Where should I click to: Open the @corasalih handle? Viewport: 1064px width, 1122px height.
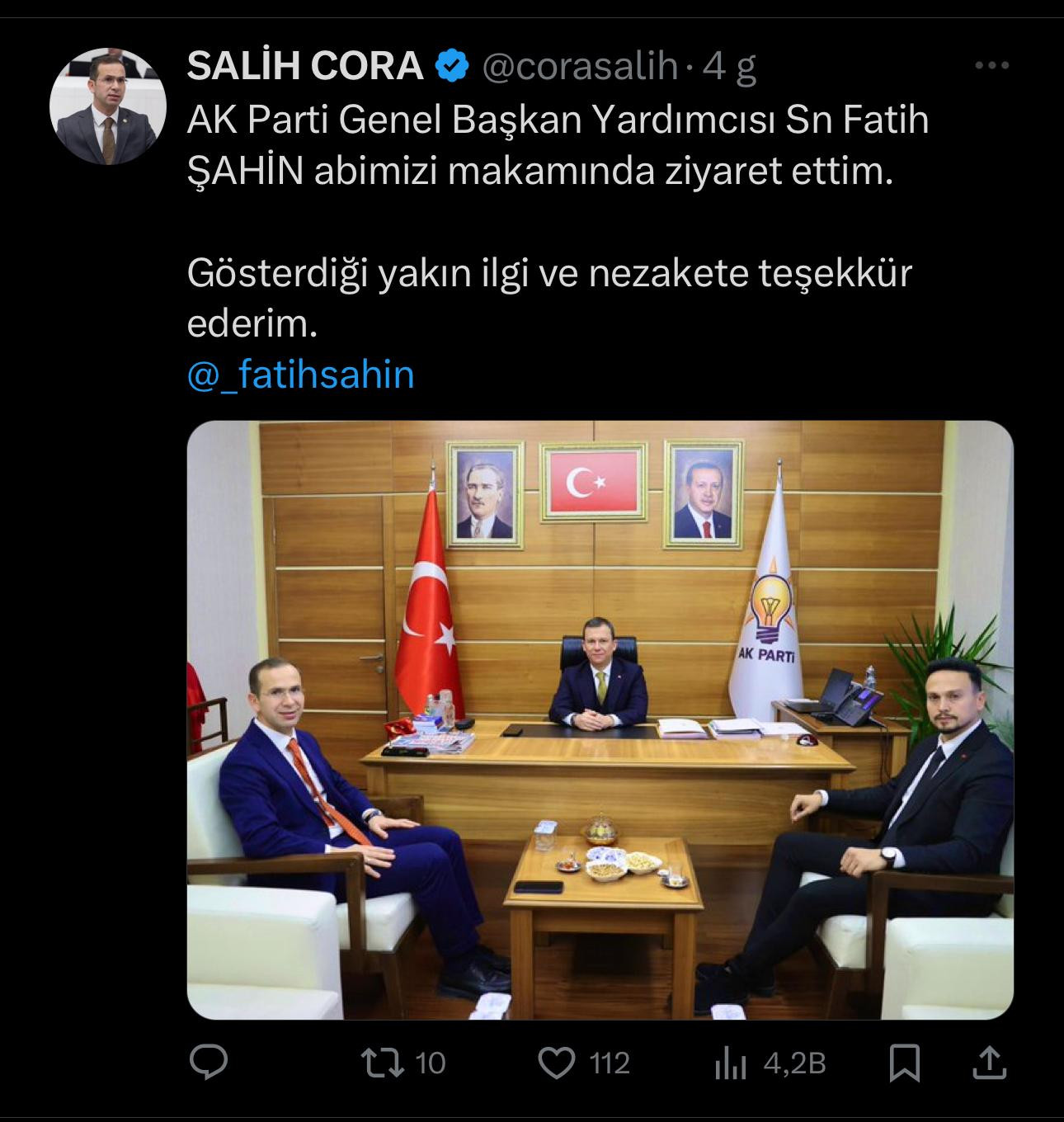(579, 66)
